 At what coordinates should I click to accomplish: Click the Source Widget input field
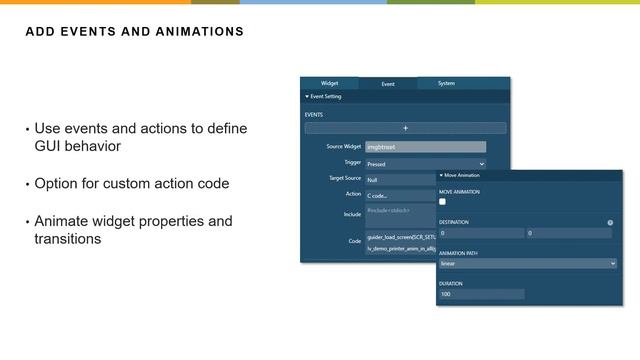pyautogui.click(x=426, y=147)
